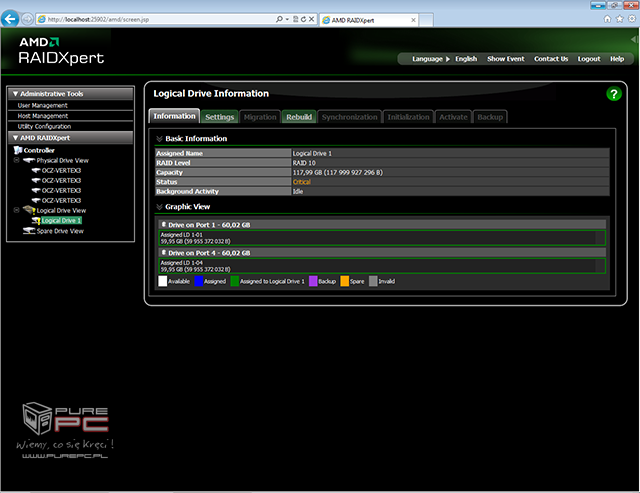Open the green help question mark icon
640x493 pixels.
(613, 94)
